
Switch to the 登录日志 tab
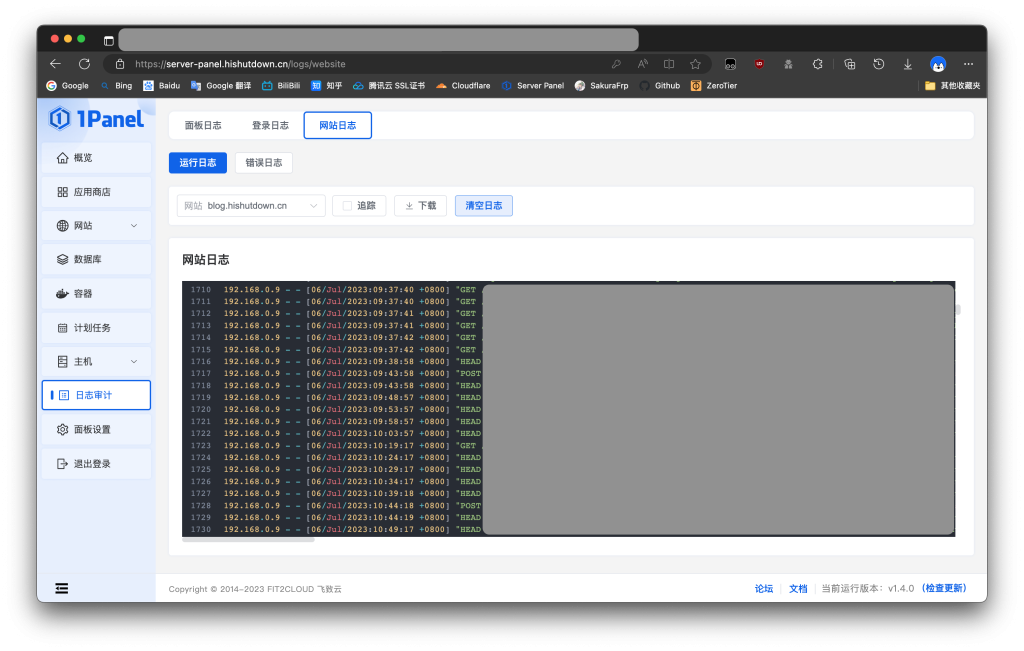[270, 126]
